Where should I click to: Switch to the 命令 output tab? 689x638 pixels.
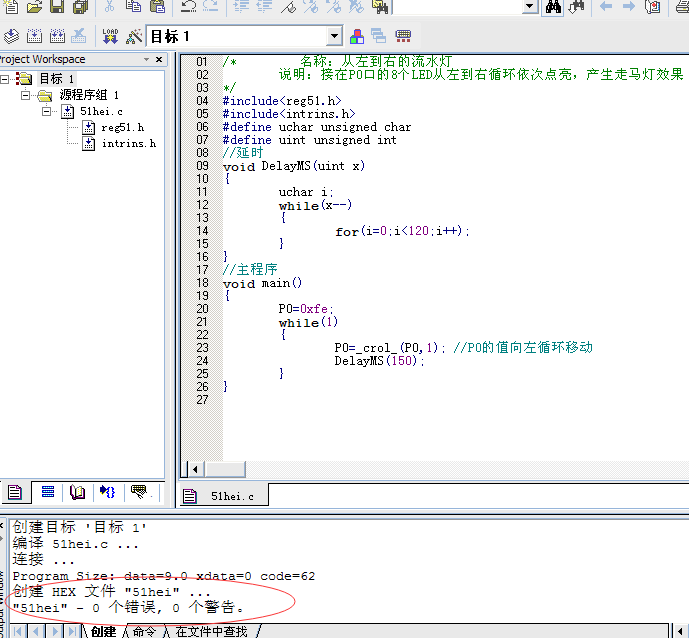145,632
